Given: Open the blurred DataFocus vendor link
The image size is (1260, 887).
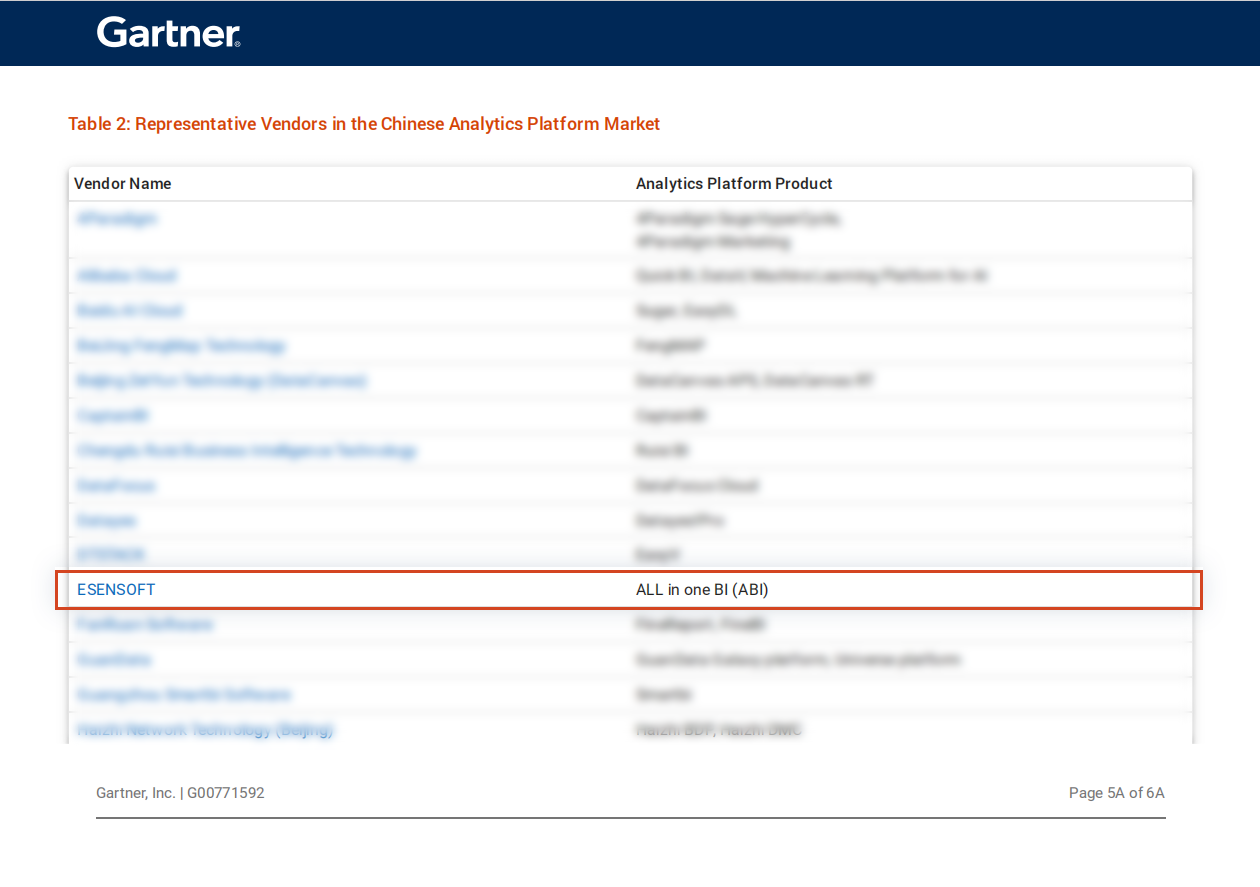Looking at the screenshot, I should [x=116, y=486].
